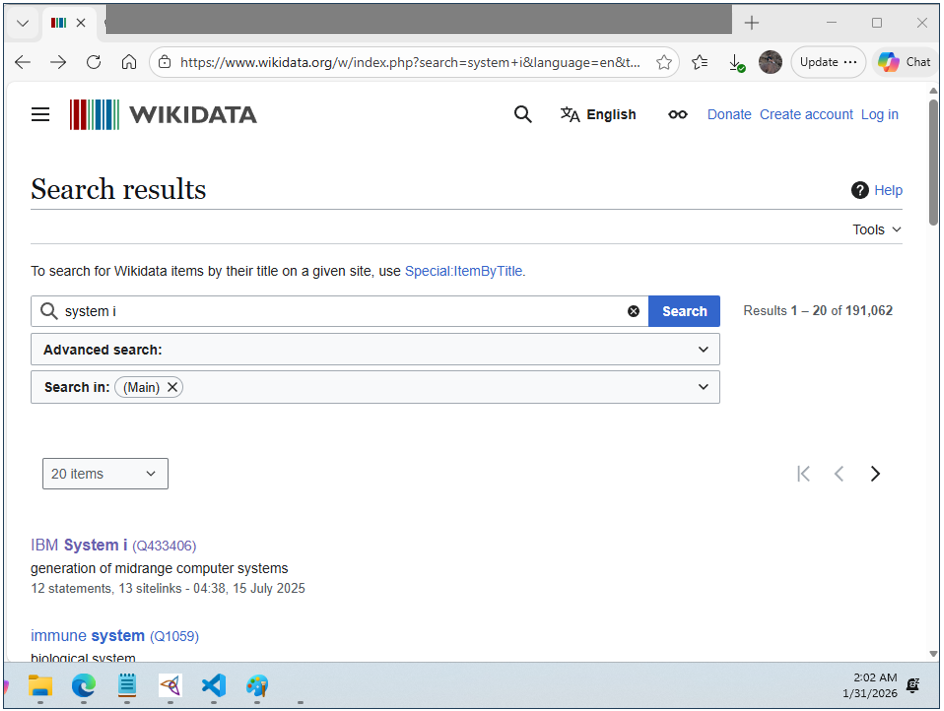Click browser refresh button
The width and height of the screenshot is (944, 711).
[x=94, y=62]
